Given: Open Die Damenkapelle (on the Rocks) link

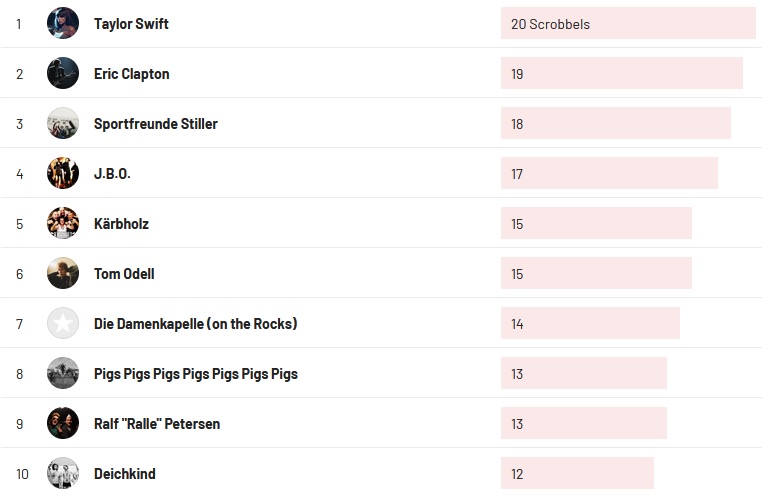Looking at the screenshot, I should [x=195, y=324].
